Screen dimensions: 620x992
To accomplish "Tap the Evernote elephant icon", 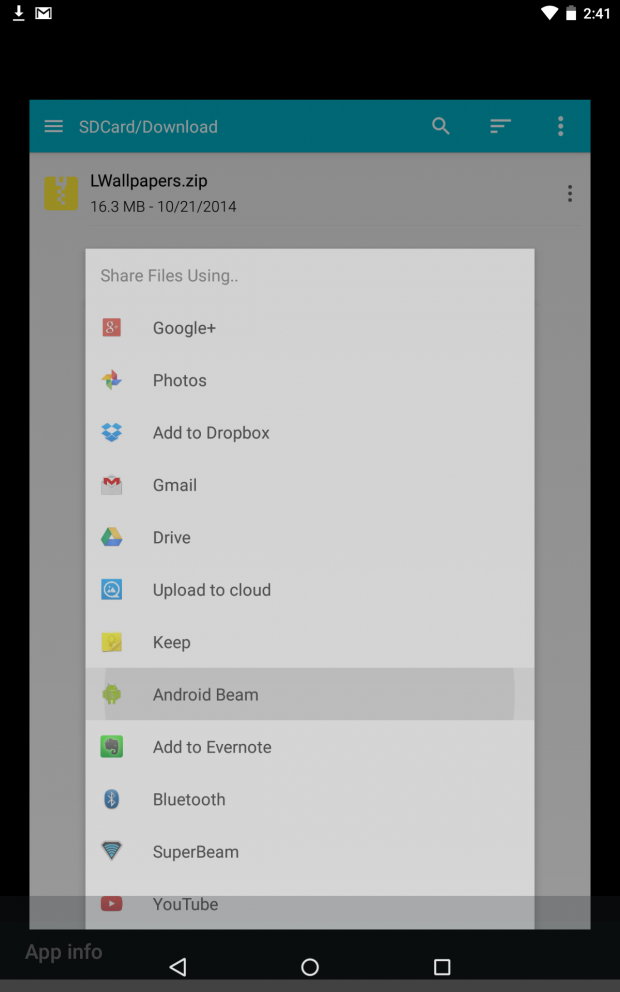I will point(111,747).
